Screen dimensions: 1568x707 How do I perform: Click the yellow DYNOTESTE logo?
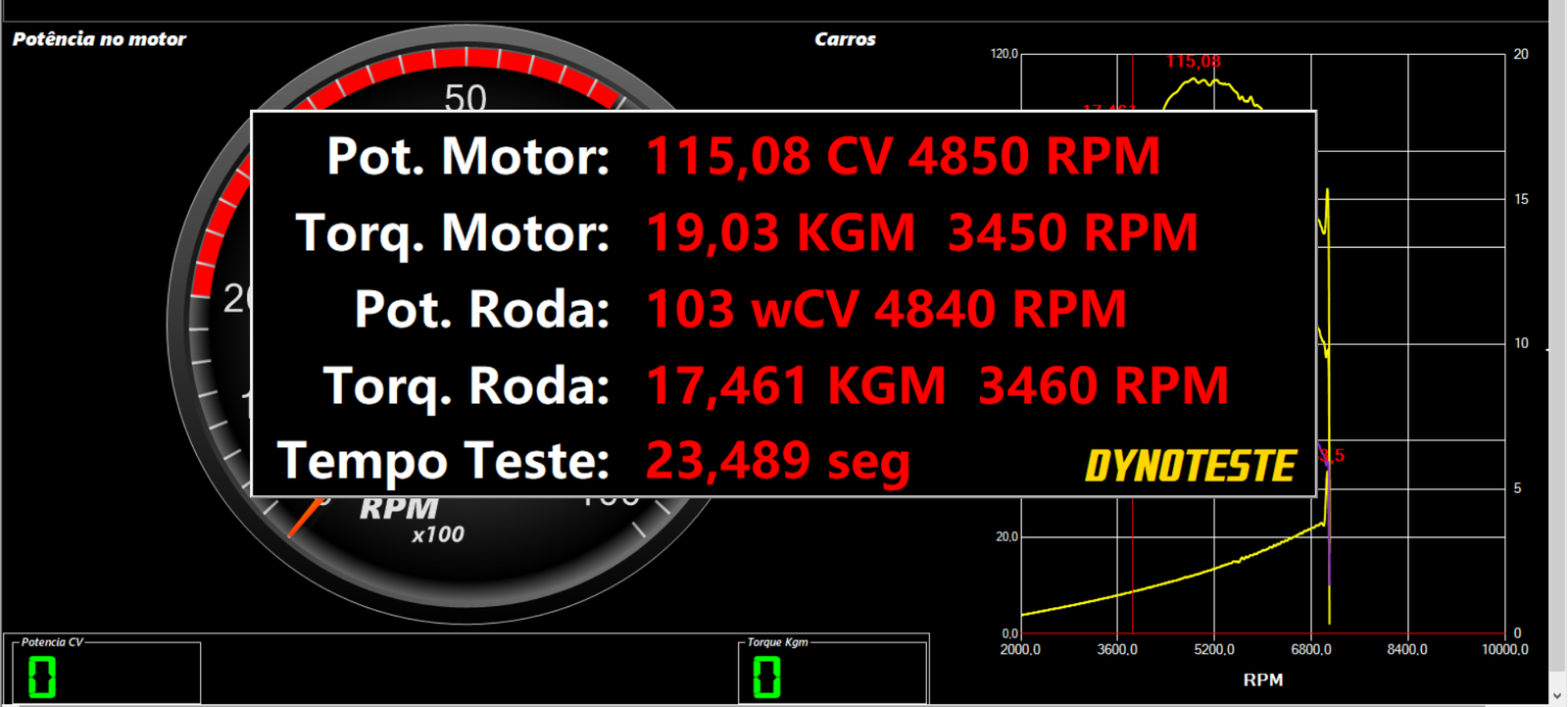[1190, 466]
